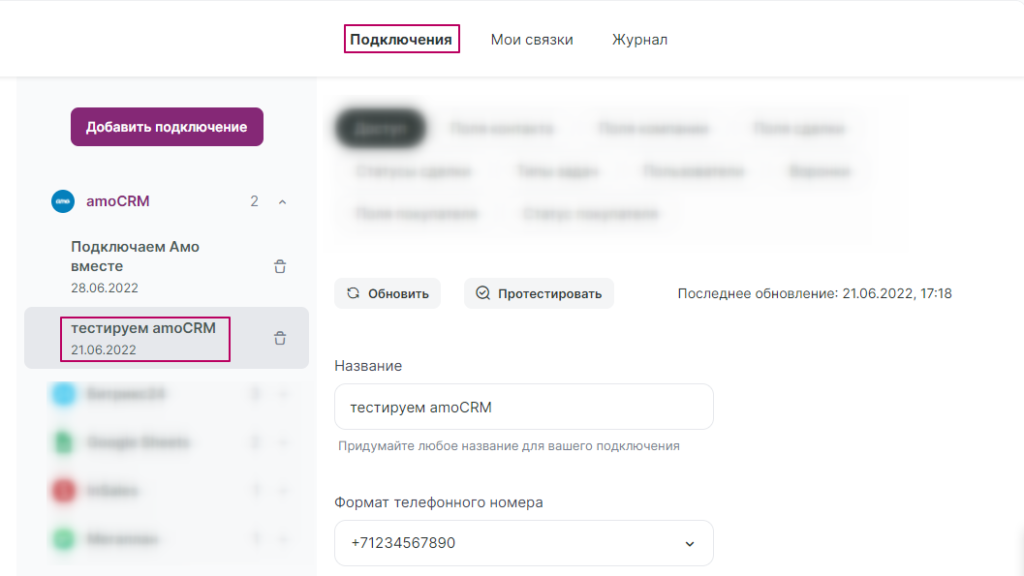Expand the Google Sheets connections via chevron
The width and height of the screenshot is (1024, 576).
click(x=282, y=442)
